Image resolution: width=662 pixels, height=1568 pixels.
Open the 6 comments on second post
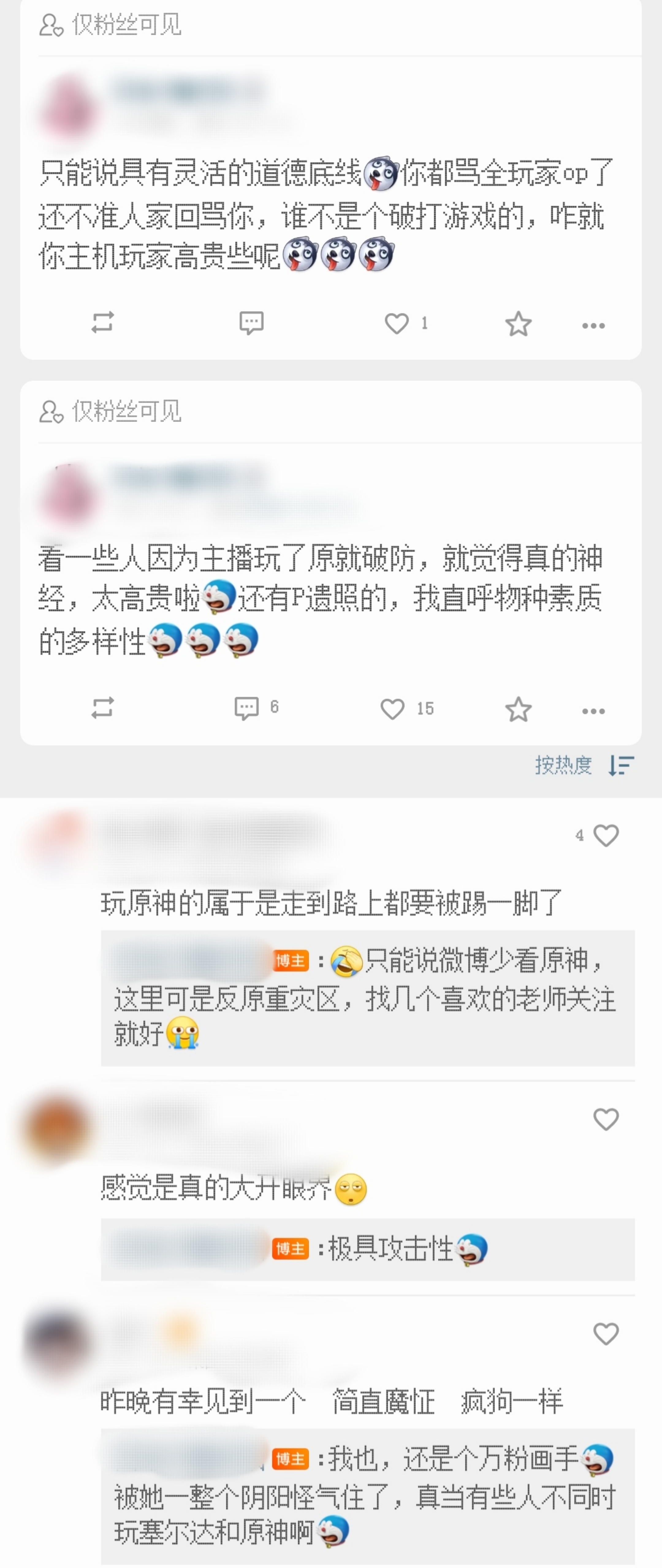[x=256, y=708]
